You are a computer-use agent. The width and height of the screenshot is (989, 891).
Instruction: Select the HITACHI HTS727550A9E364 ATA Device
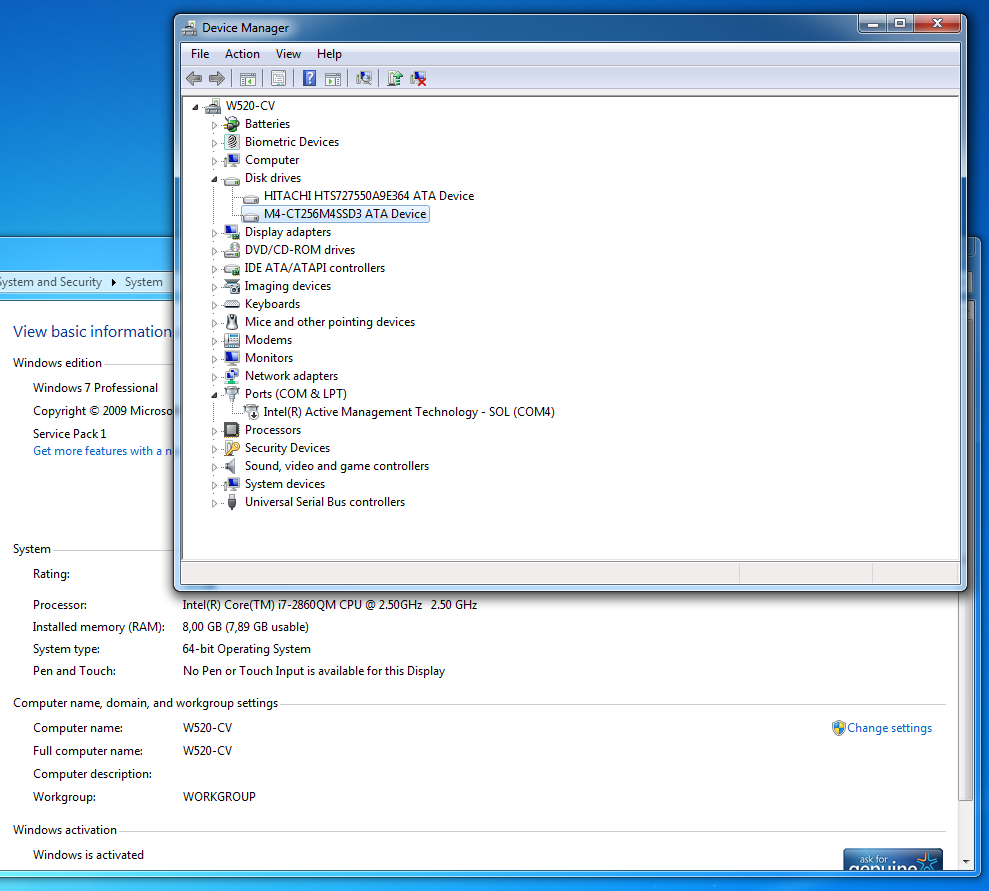pyautogui.click(x=368, y=196)
